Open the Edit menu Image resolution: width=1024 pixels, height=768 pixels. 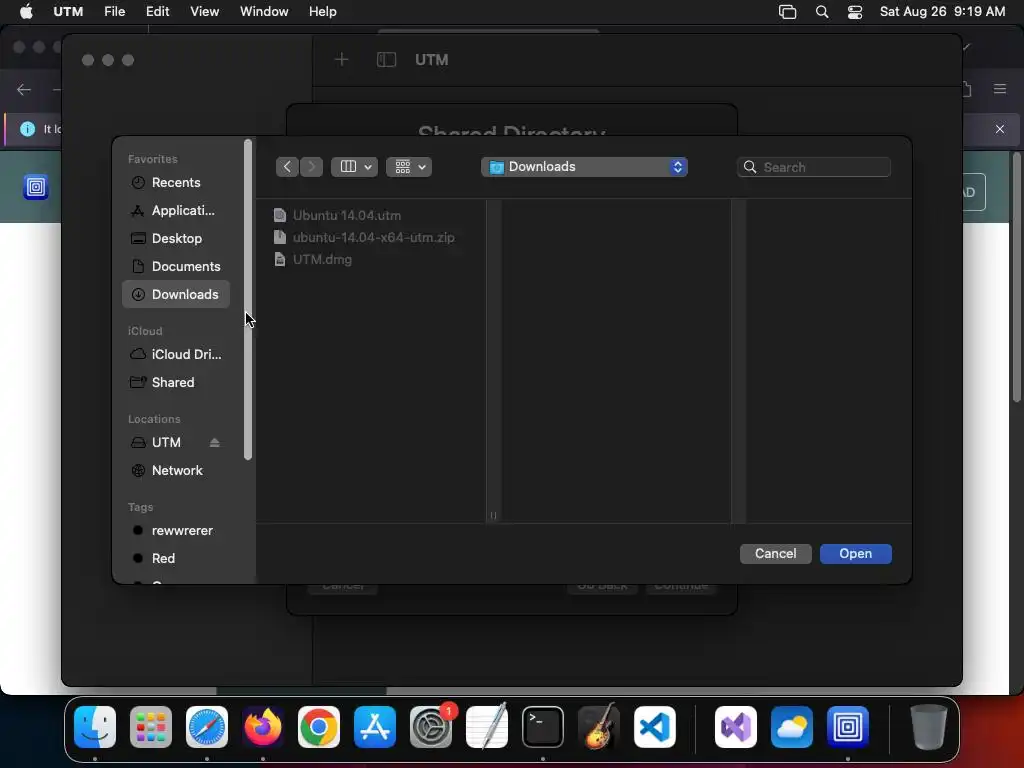[157, 12]
